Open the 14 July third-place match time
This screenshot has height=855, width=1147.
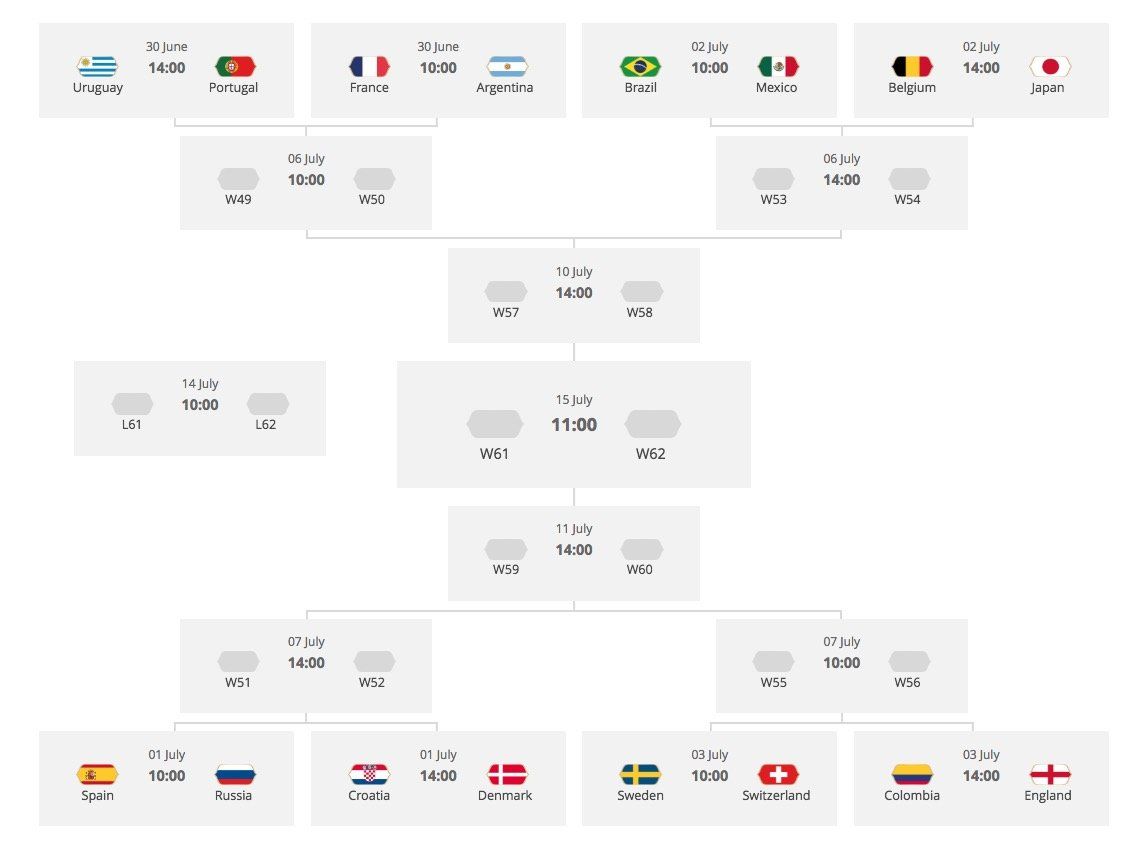pyautogui.click(x=200, y=405)
